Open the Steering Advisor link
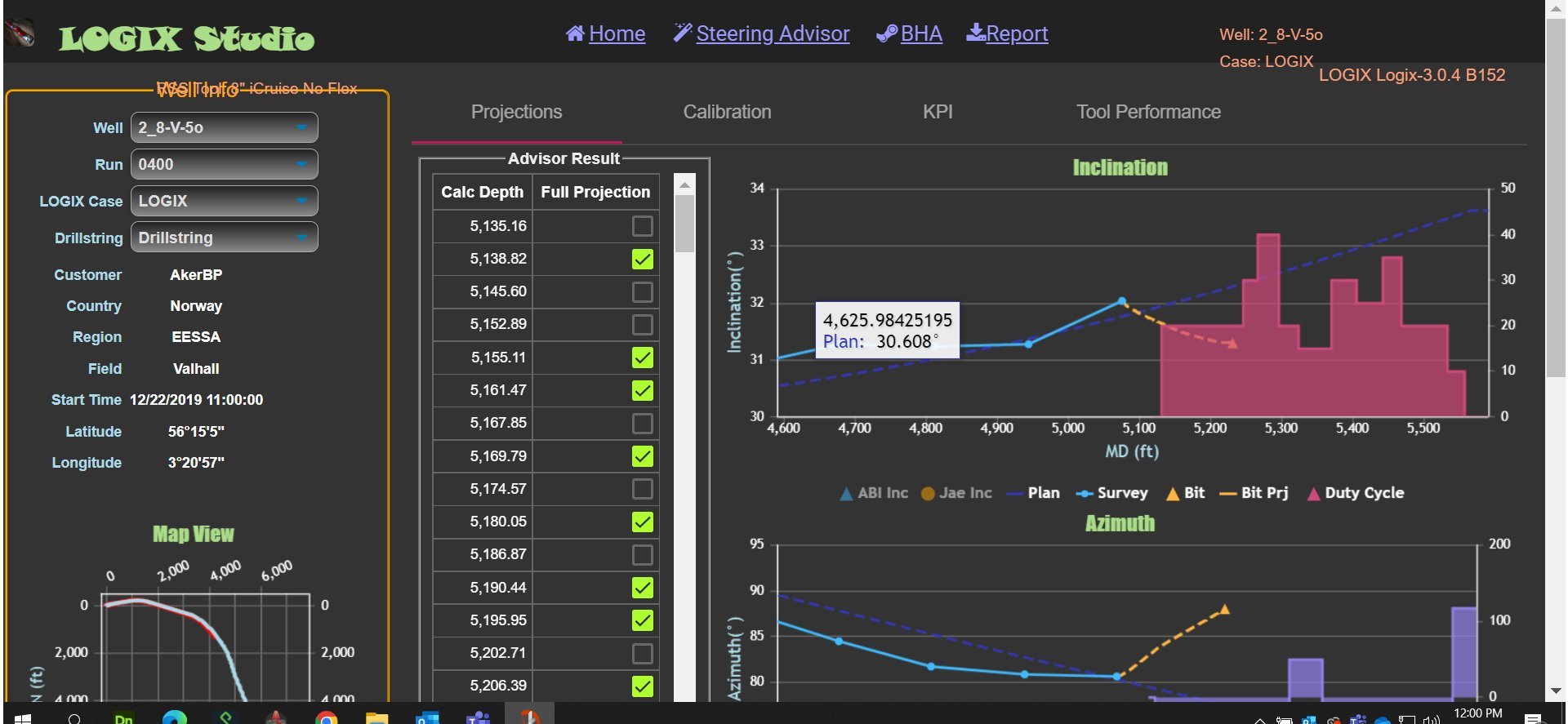 click(761, 33)
